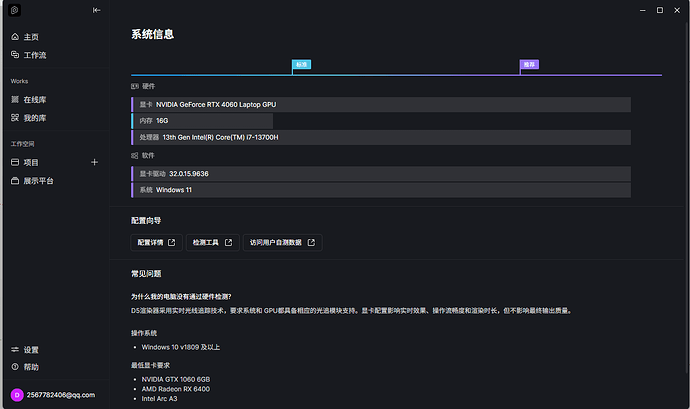The image size is (690, 409).
Task: Click question 为什么我的电脑没有通过硬件检测?
Action: [x=181, y=297]
